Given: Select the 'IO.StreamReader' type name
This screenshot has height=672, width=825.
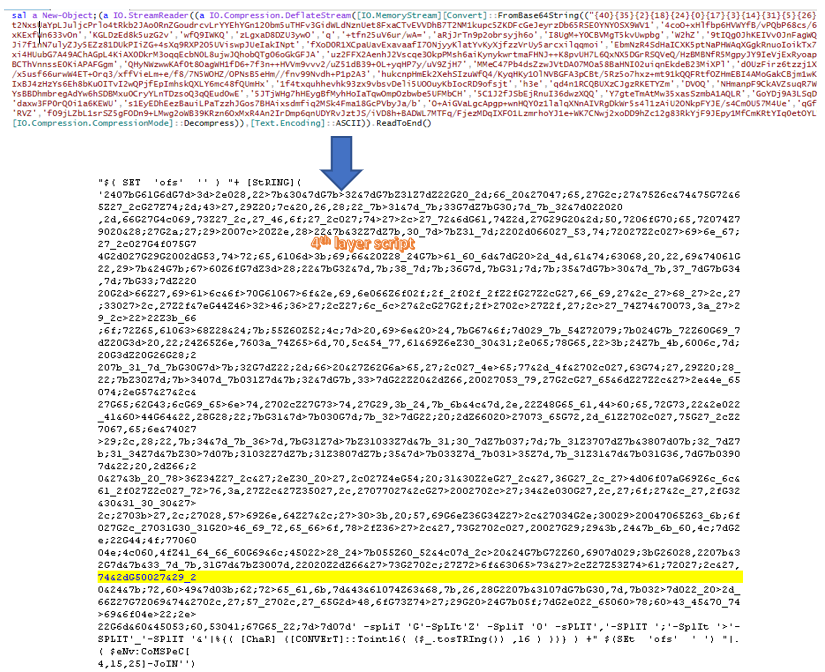Looking at the screenshot, I should coord(150,15).
